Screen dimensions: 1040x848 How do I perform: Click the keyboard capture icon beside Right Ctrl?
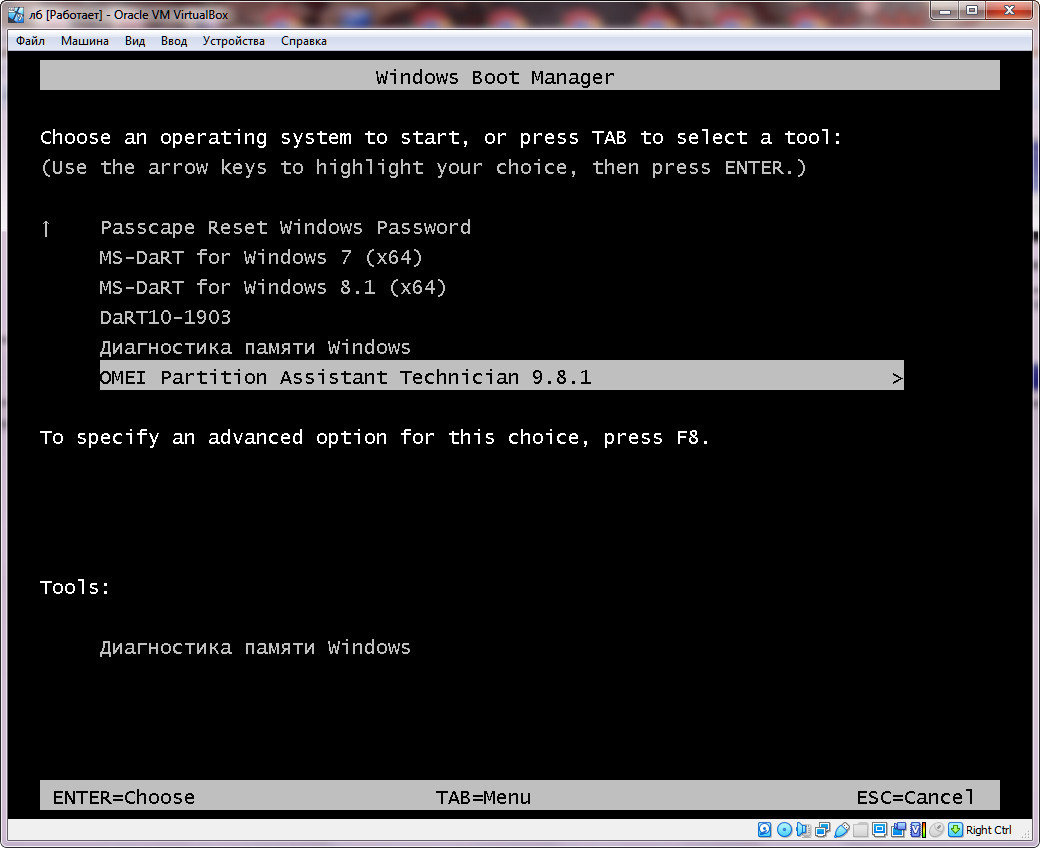coord(955,829)
